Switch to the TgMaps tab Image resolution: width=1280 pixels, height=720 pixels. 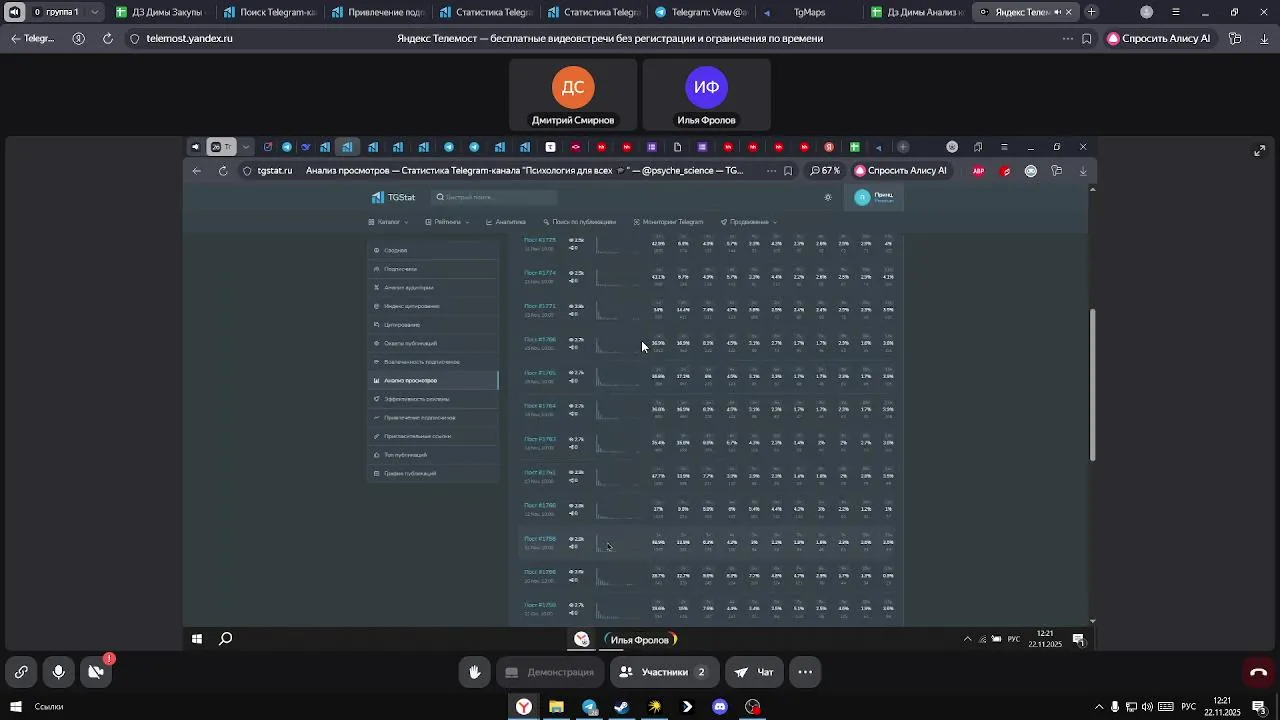coord(808,12)
